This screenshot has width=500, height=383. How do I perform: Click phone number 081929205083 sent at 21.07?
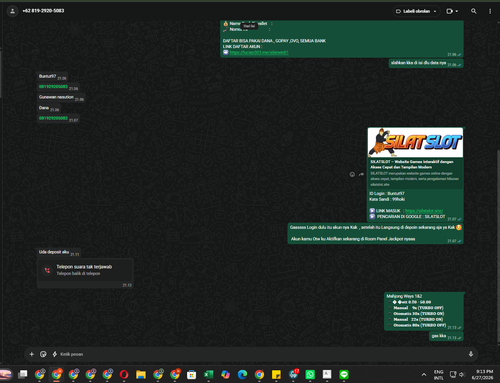click(x=53, y=118)
